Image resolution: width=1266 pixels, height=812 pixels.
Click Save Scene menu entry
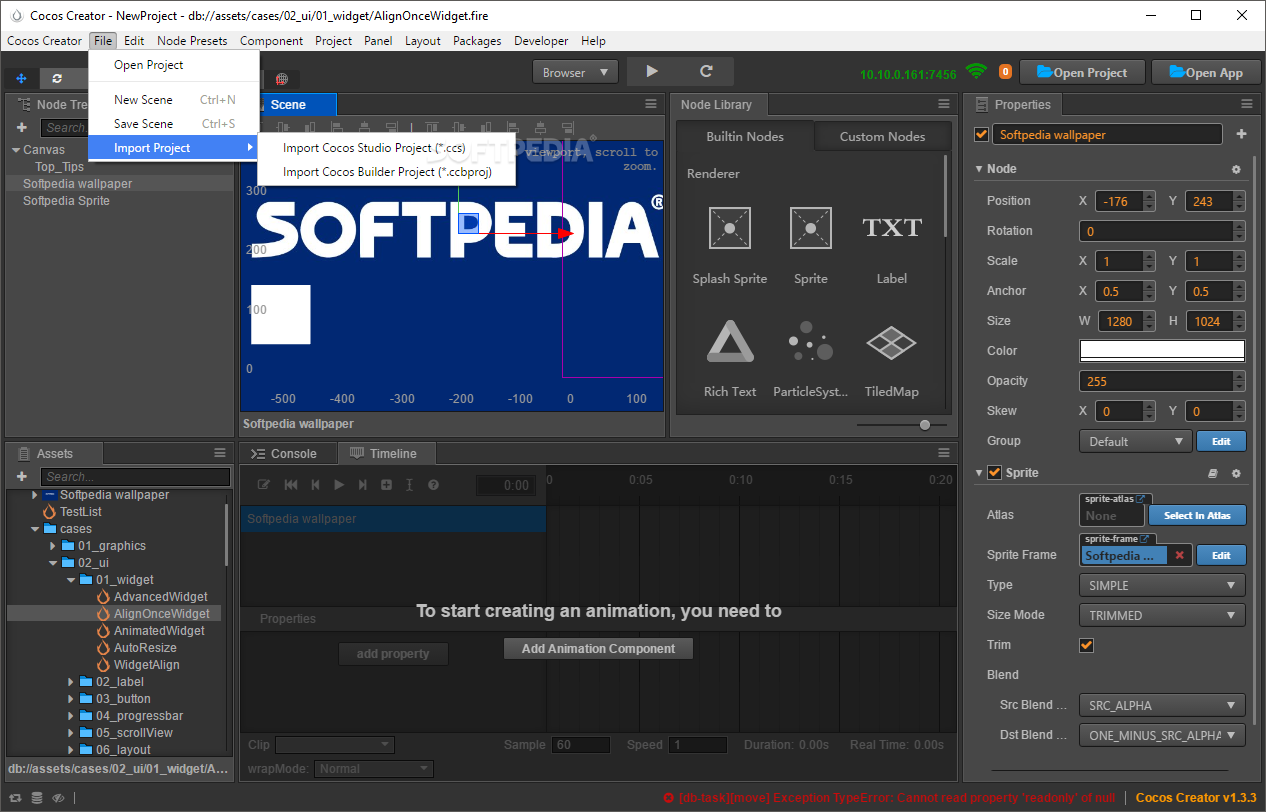pos(174,124)
